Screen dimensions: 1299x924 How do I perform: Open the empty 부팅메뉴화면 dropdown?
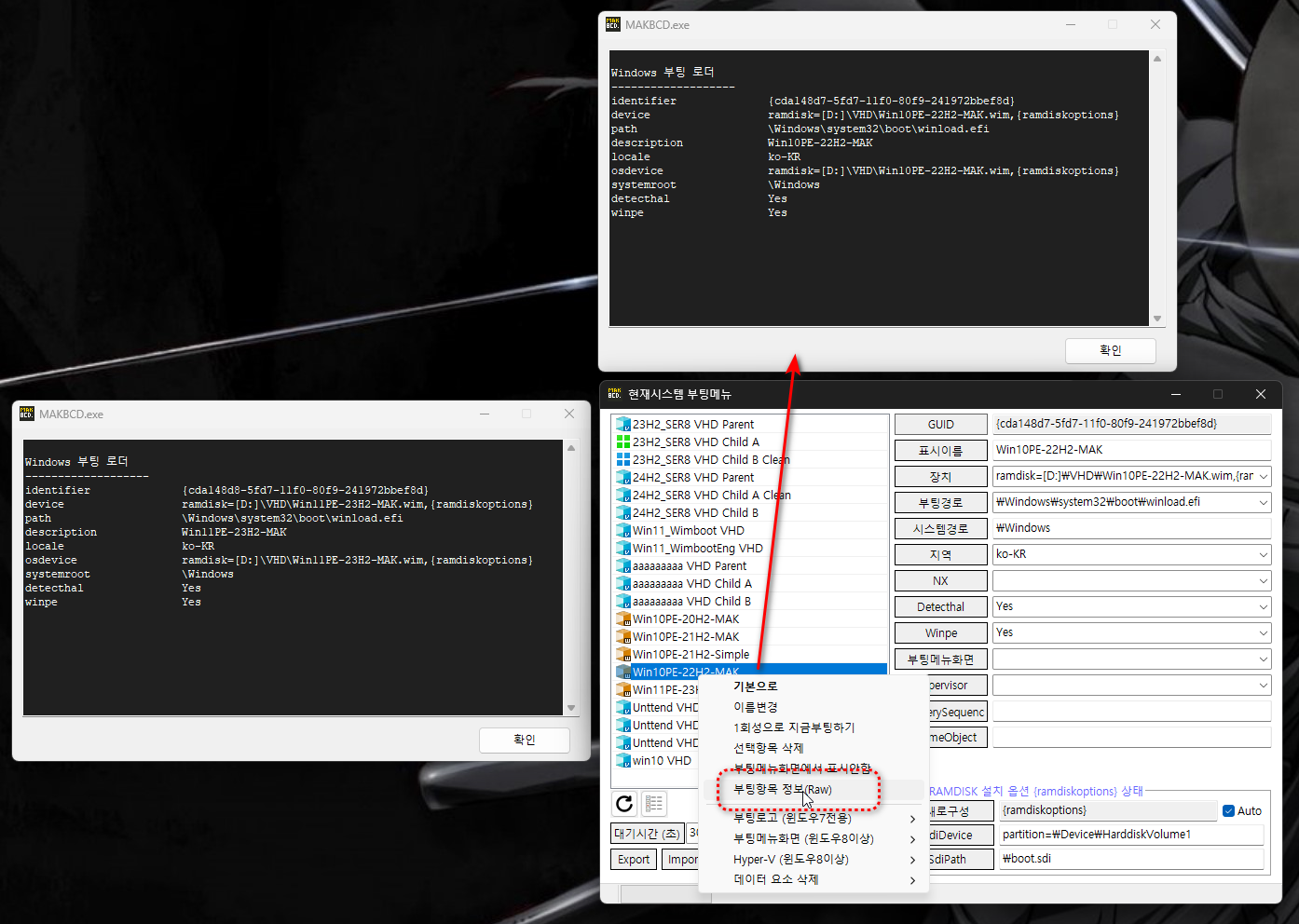click(1264, 659)
